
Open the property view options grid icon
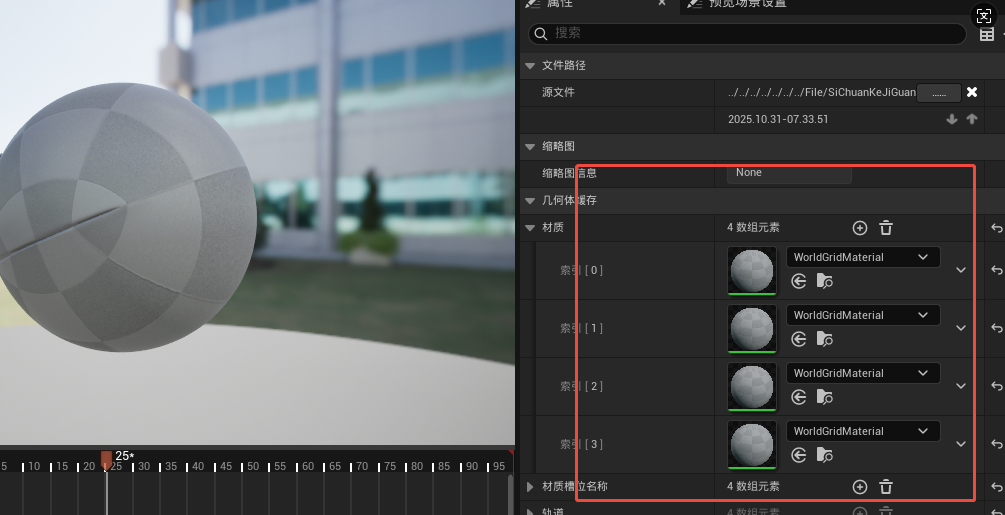point(987,35)
